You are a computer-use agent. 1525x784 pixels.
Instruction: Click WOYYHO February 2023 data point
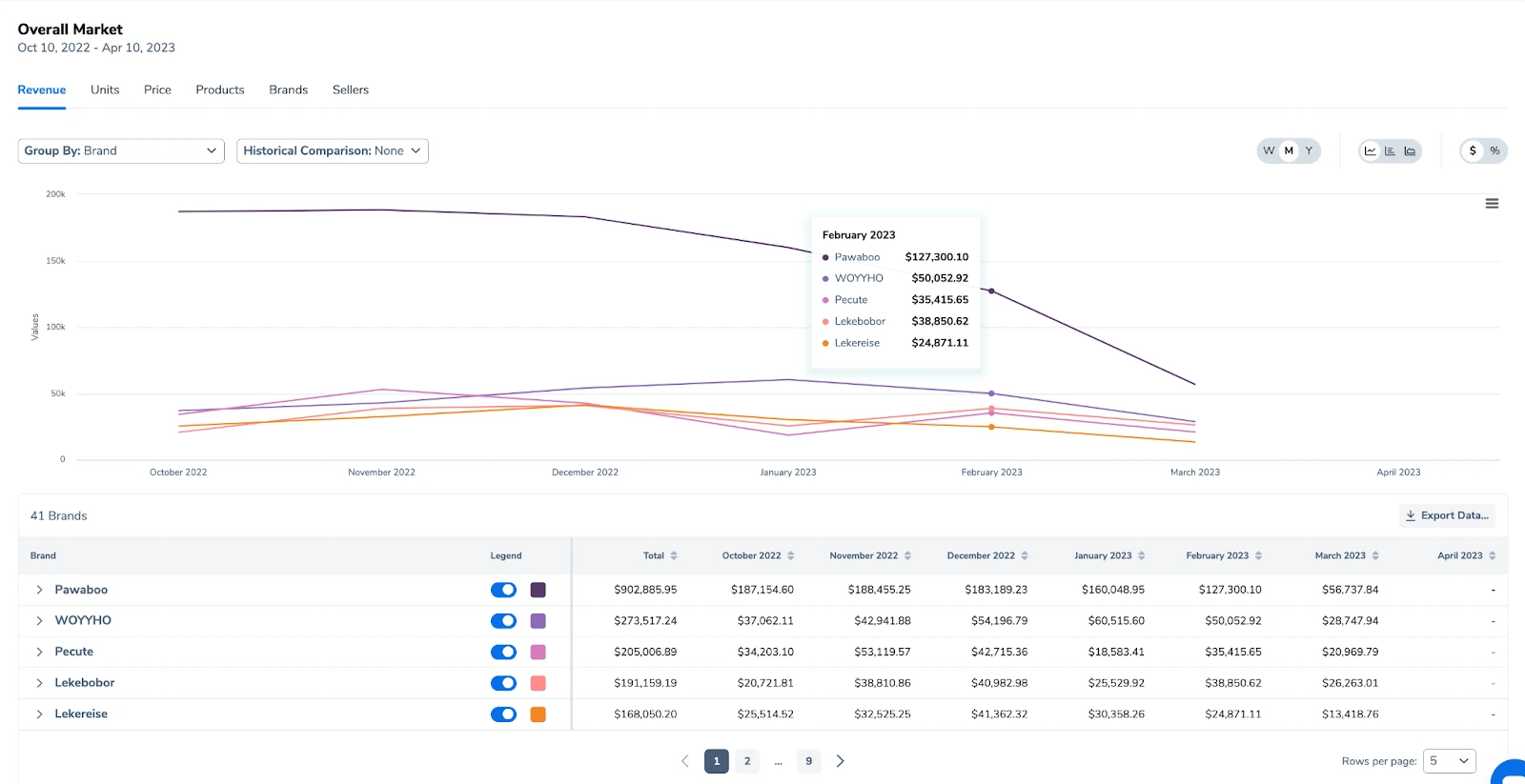[991, 393]
